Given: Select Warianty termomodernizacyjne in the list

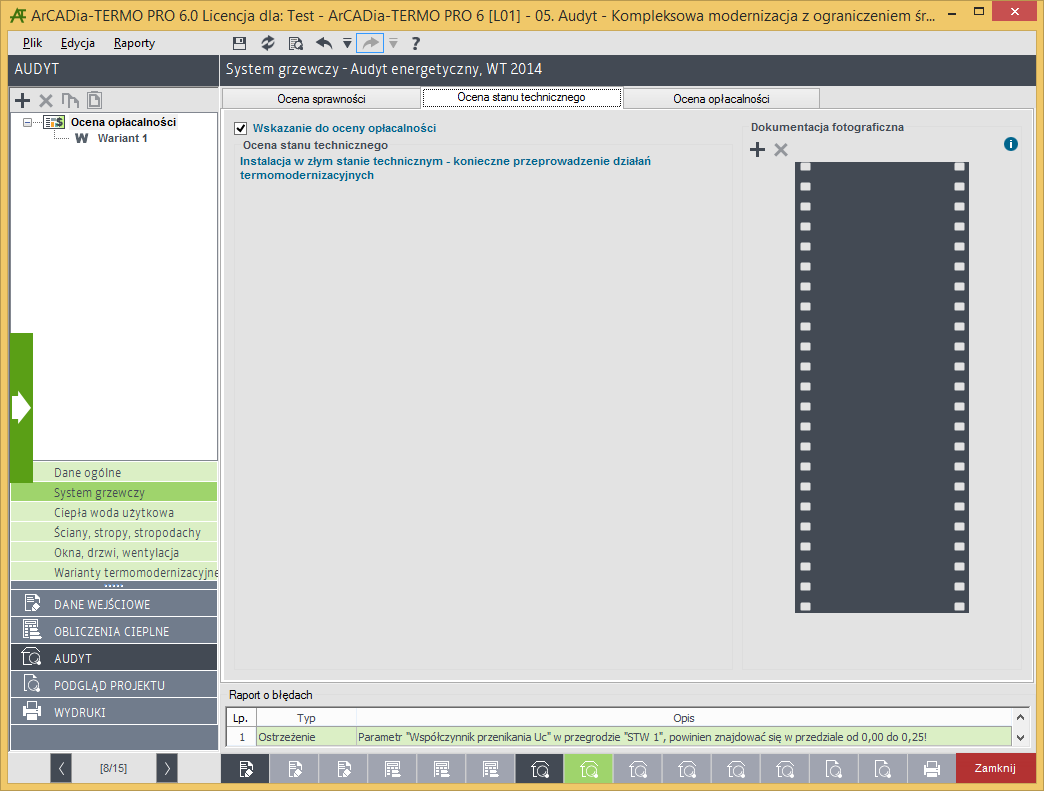Looking at the screenshot, I should (114, 572).
